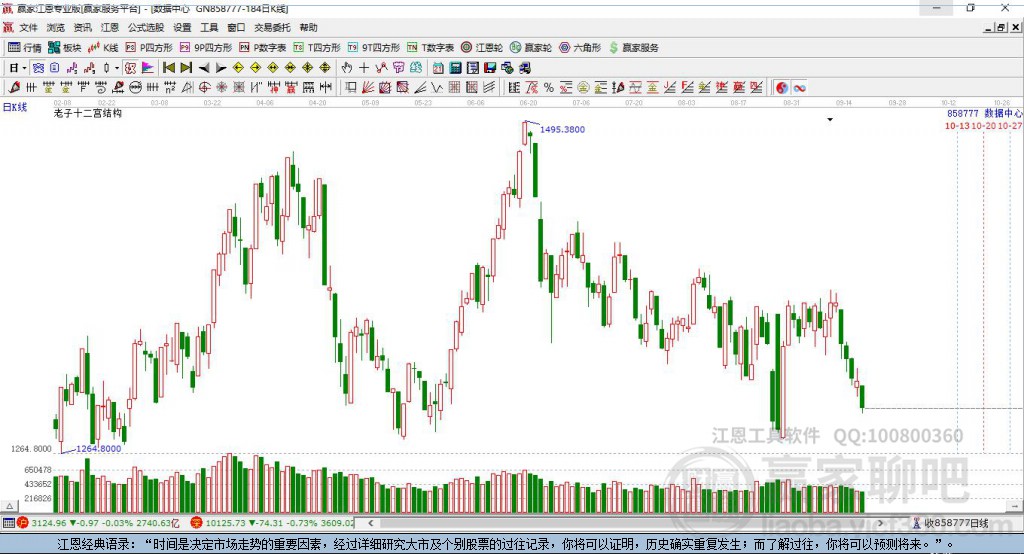Click the K线 toolbar button
The width and height of the screenshot is (1024, 554).
tap(103, 48)
